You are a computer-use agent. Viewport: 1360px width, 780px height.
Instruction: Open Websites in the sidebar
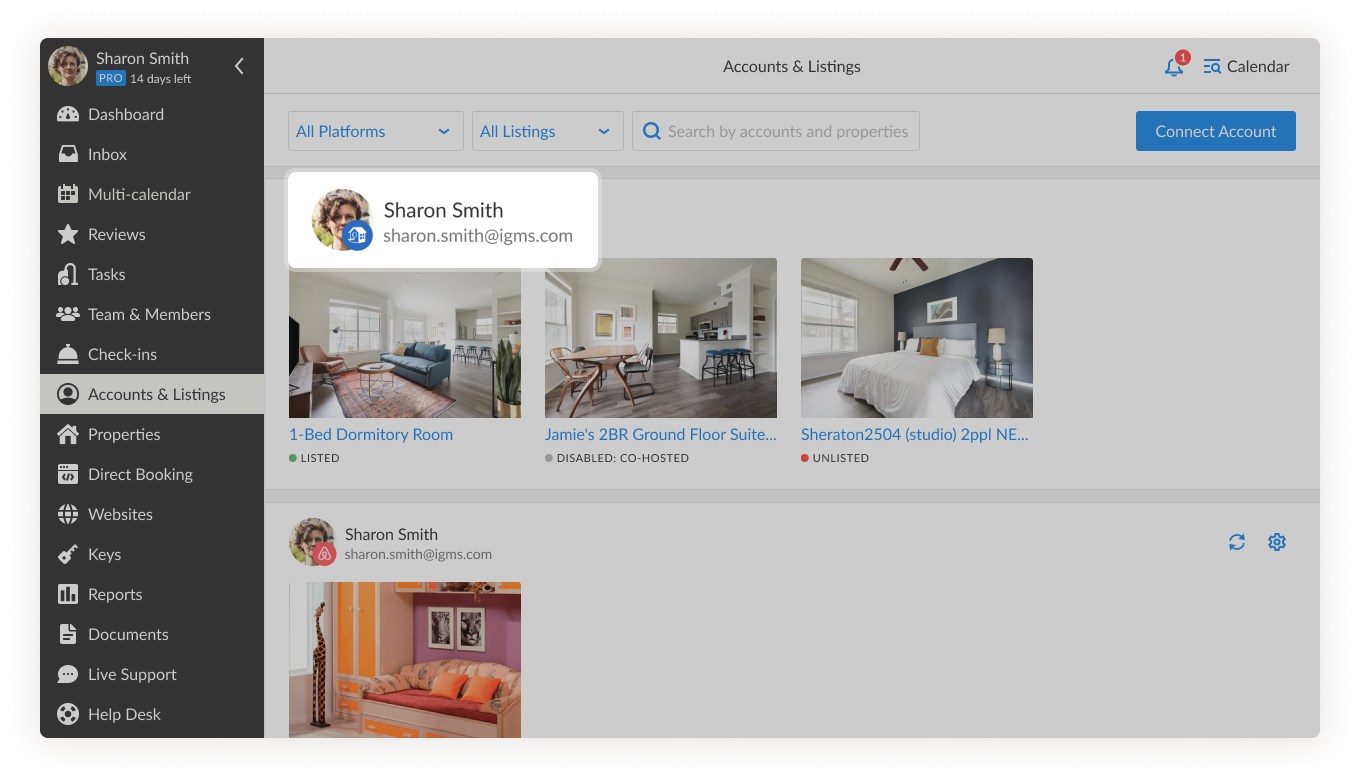(x=152, y=514)
